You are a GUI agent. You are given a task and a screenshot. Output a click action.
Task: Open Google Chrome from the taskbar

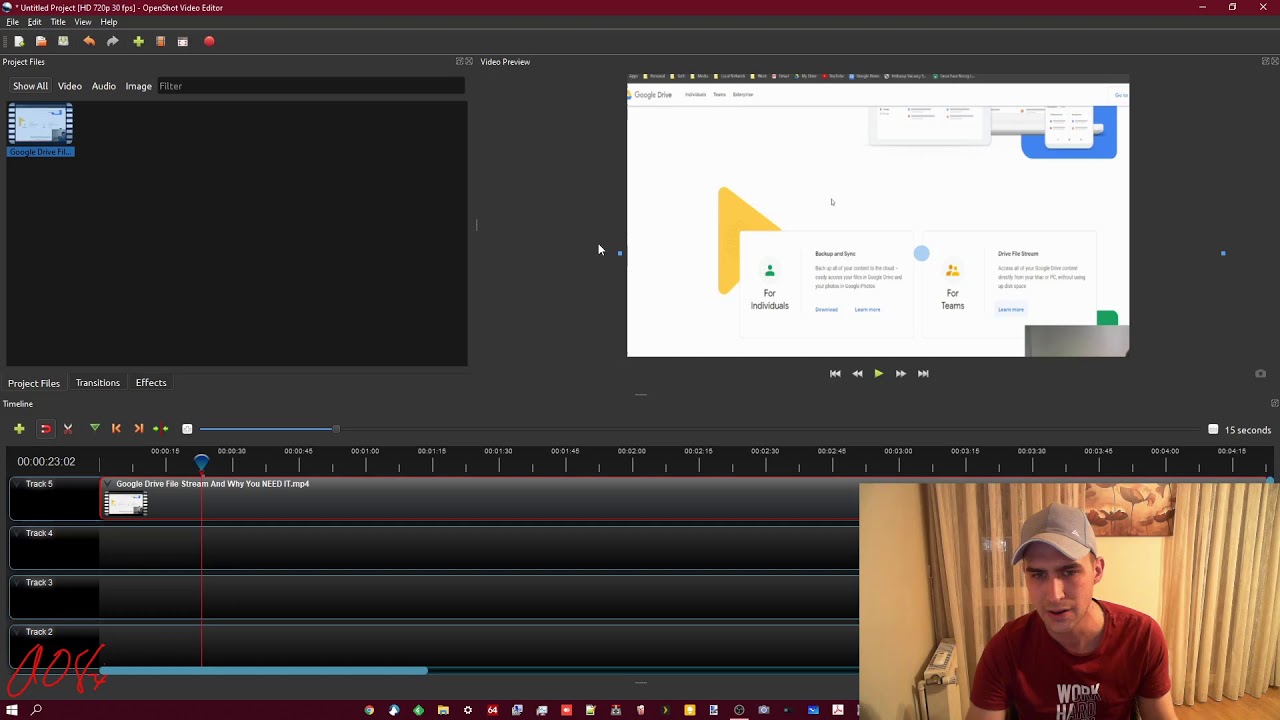[369, 710]
